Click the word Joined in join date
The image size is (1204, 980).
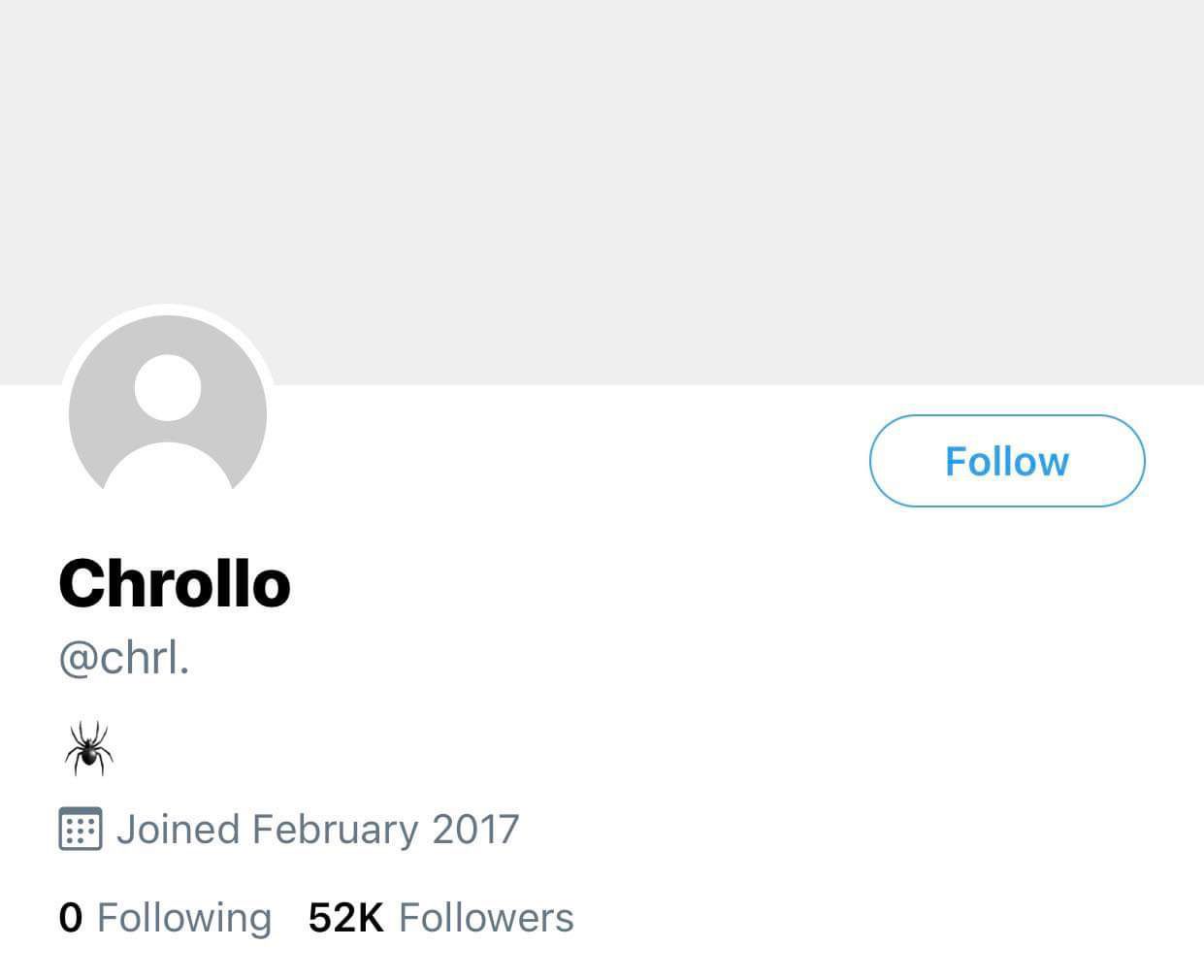coord(178,830)
